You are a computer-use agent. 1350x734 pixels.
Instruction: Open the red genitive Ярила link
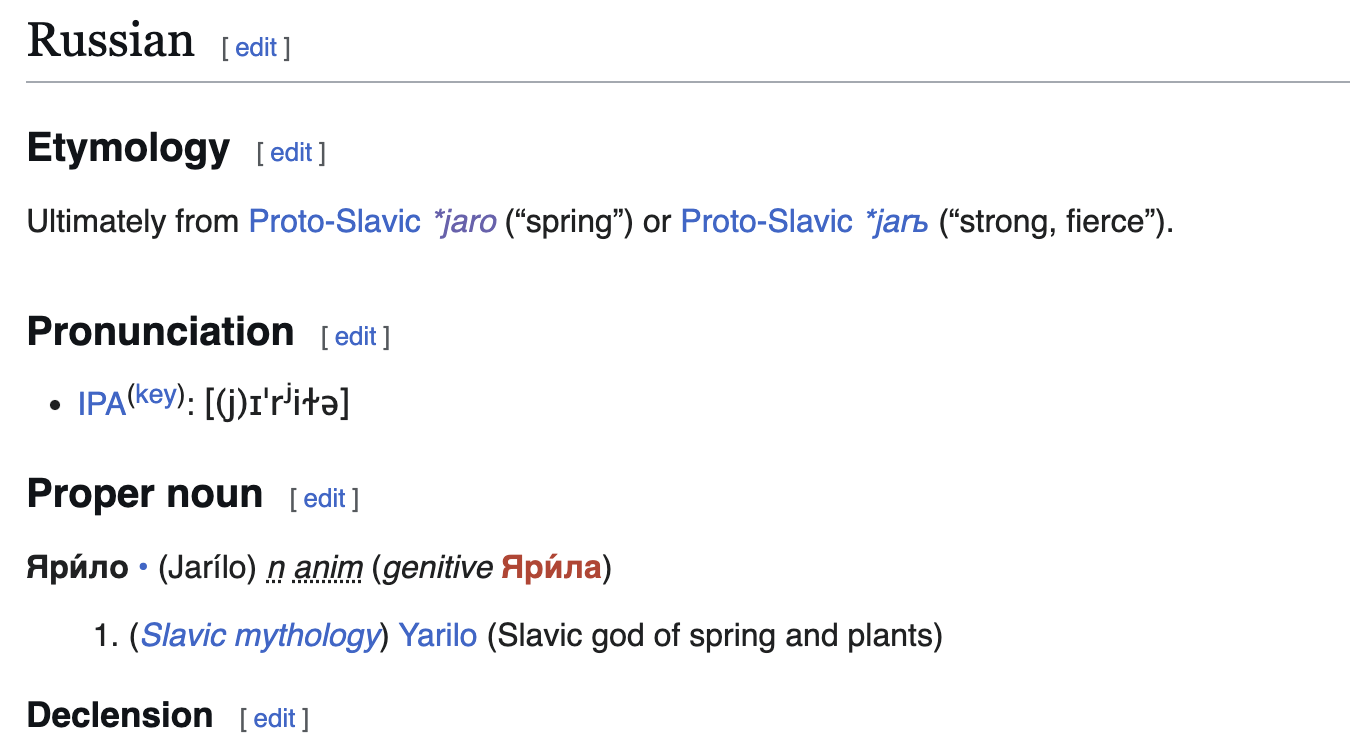coord(551,568)
